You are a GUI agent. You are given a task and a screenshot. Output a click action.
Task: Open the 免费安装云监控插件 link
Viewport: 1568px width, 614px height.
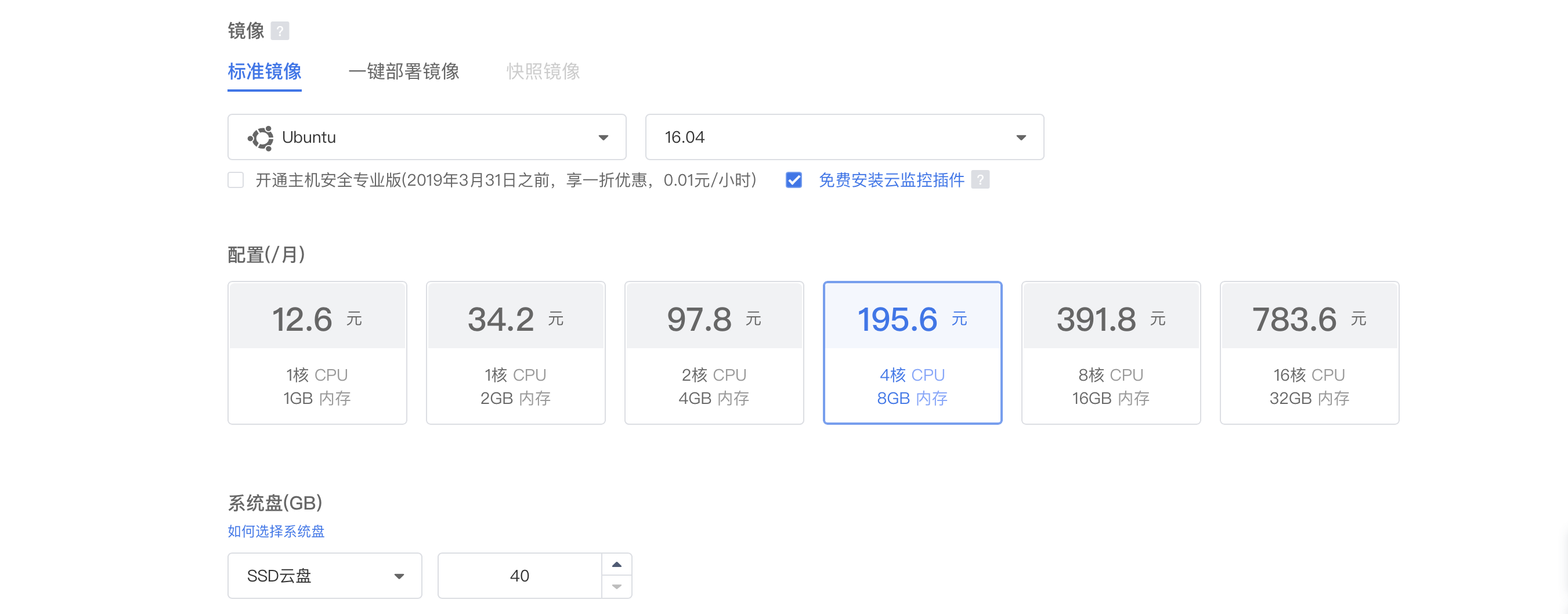[x=891, y=179]
